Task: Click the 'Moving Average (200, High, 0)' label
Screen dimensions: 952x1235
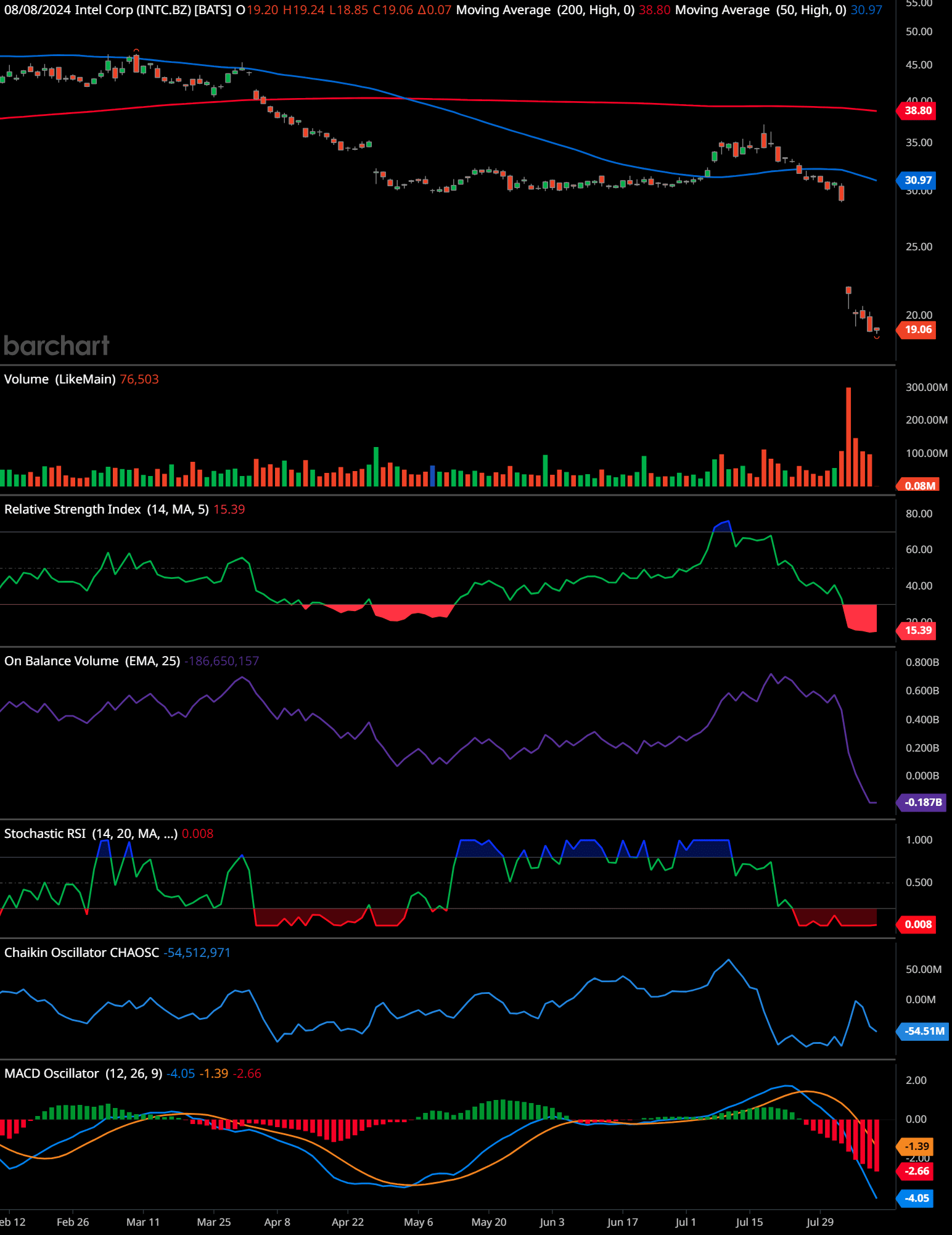Action: 545,10
